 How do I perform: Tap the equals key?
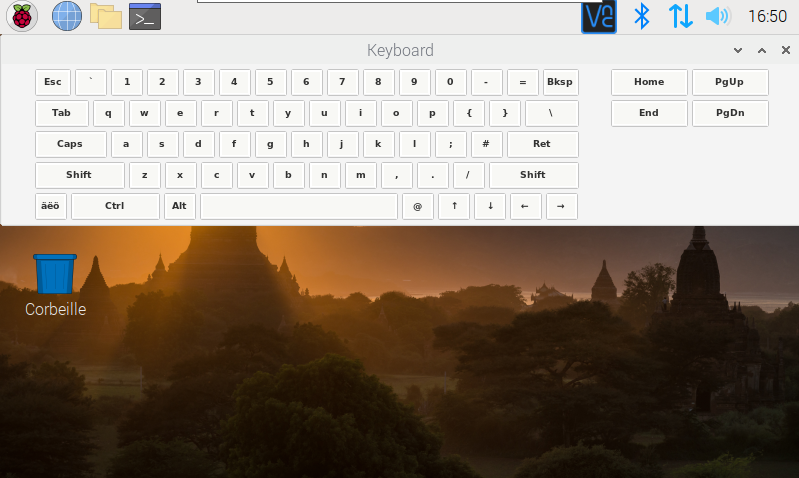tap(523, 83)
